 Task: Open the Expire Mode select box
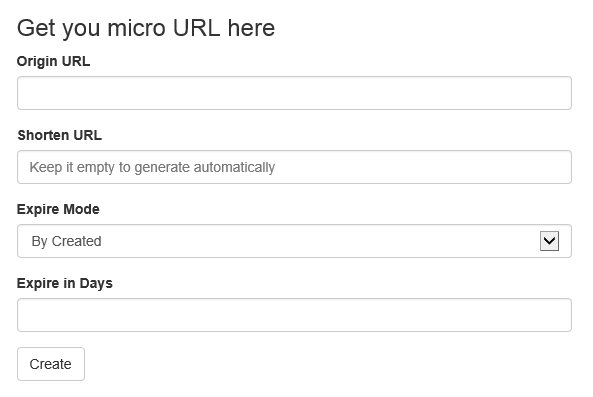tap(294, 241)
